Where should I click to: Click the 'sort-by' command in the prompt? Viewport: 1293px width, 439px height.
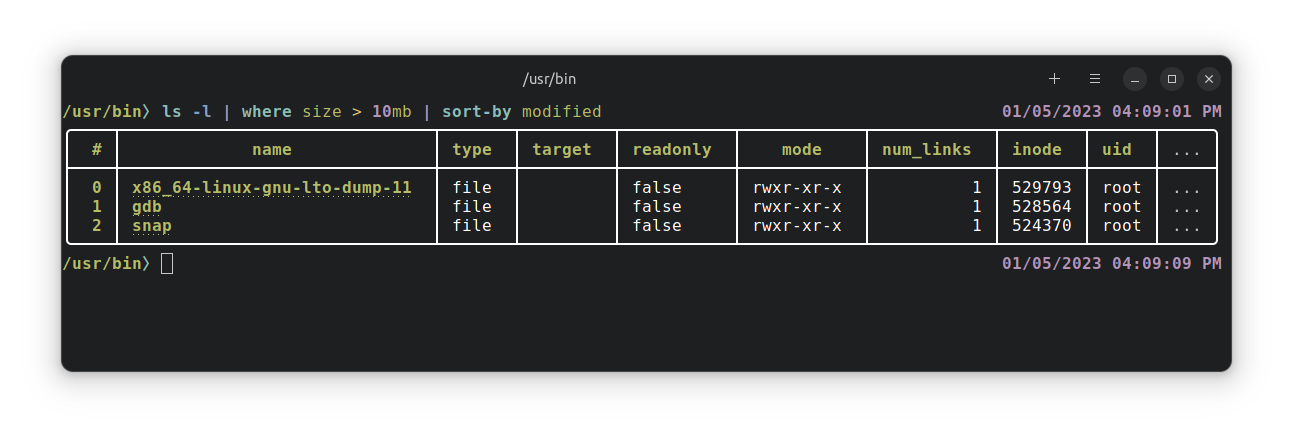[x=476, y=112]
